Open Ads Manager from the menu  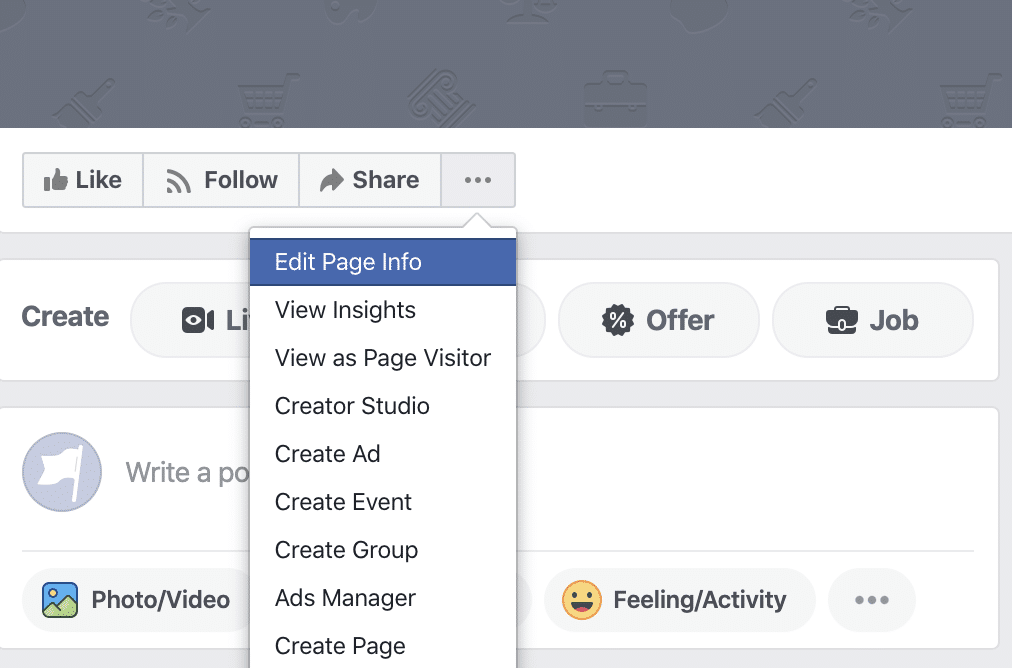[x=345, y=598]
